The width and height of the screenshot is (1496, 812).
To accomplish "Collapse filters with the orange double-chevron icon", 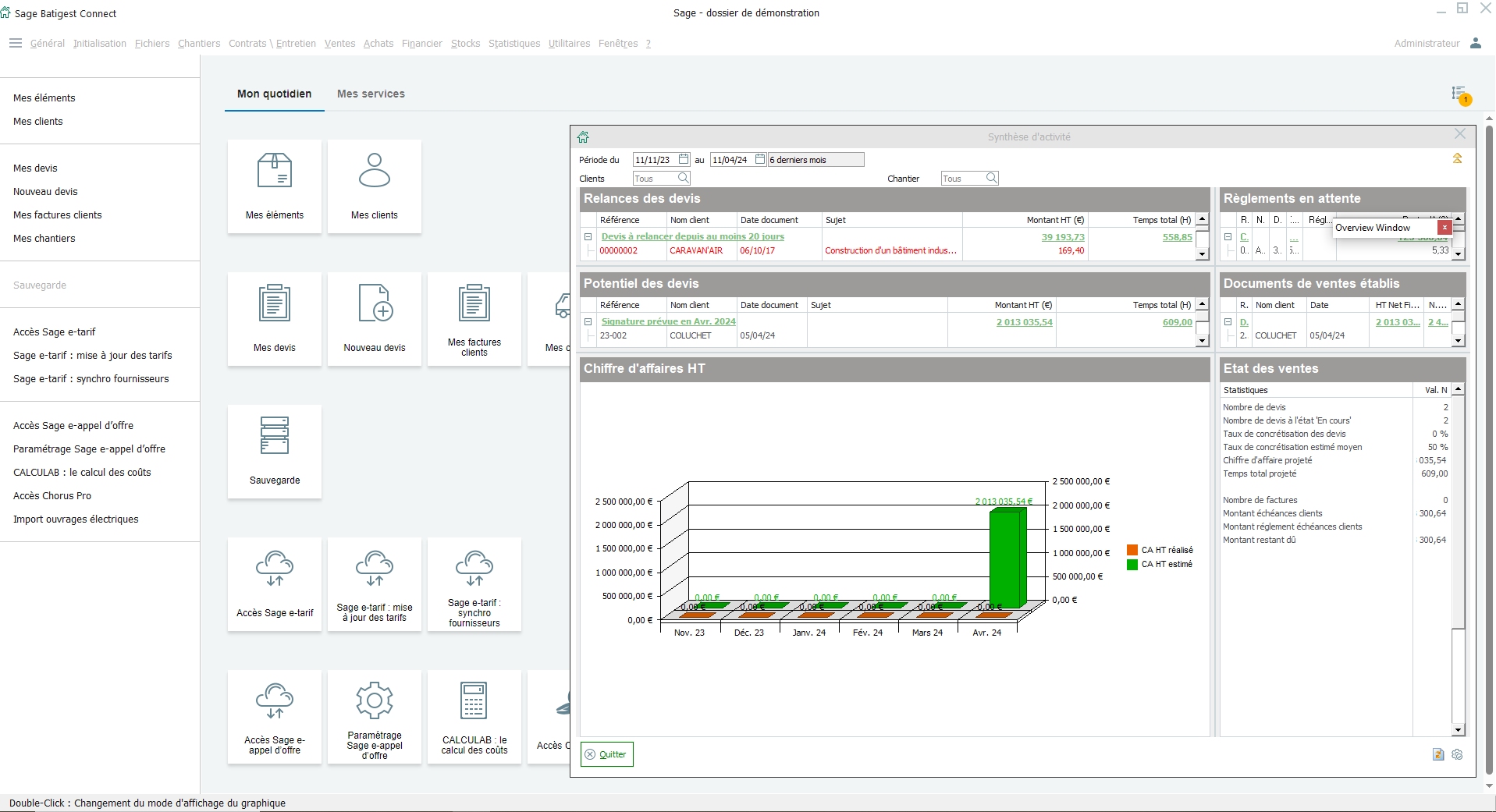I will 1457,158.
